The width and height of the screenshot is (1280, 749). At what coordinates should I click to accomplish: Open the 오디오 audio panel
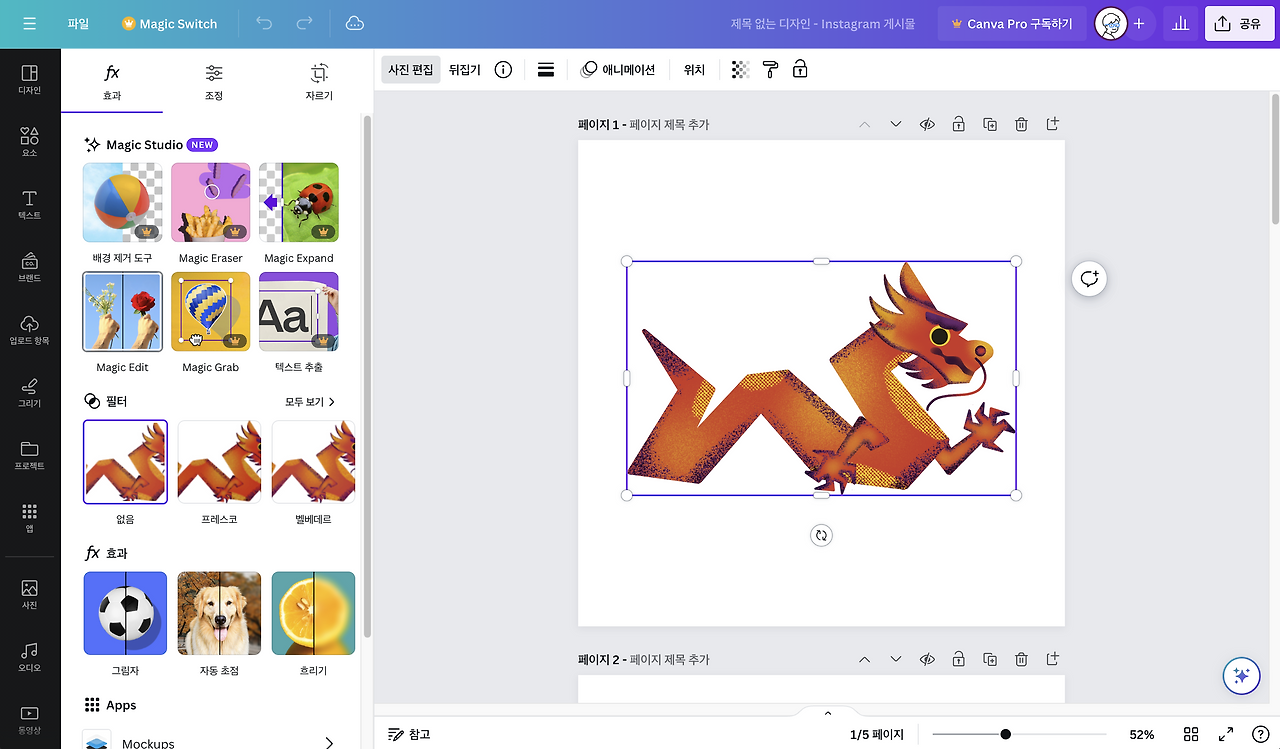click(30, 657)
